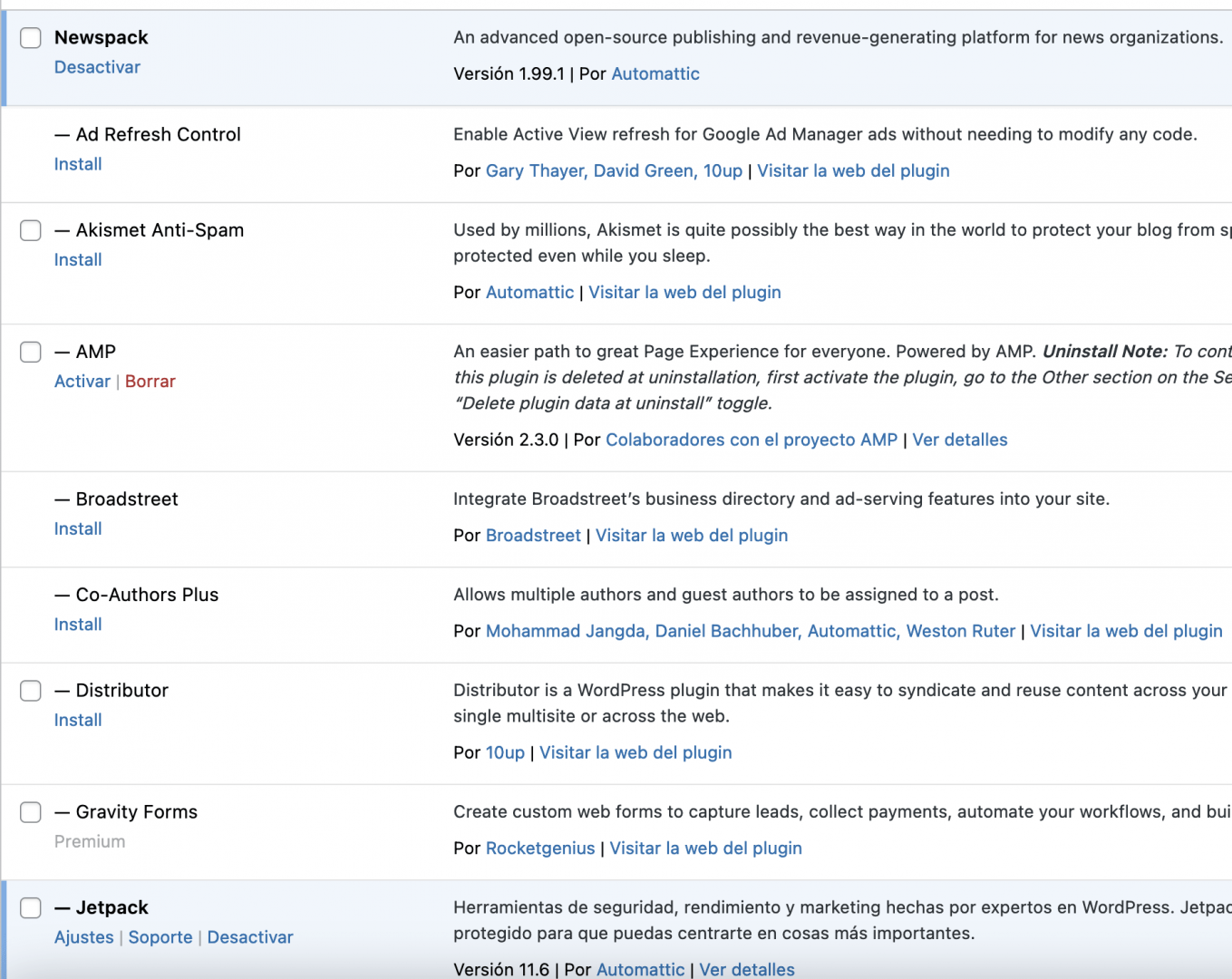1232x979 pixels.
Task: Check the AMP plugin checkbox
Action: pos(31,352)
